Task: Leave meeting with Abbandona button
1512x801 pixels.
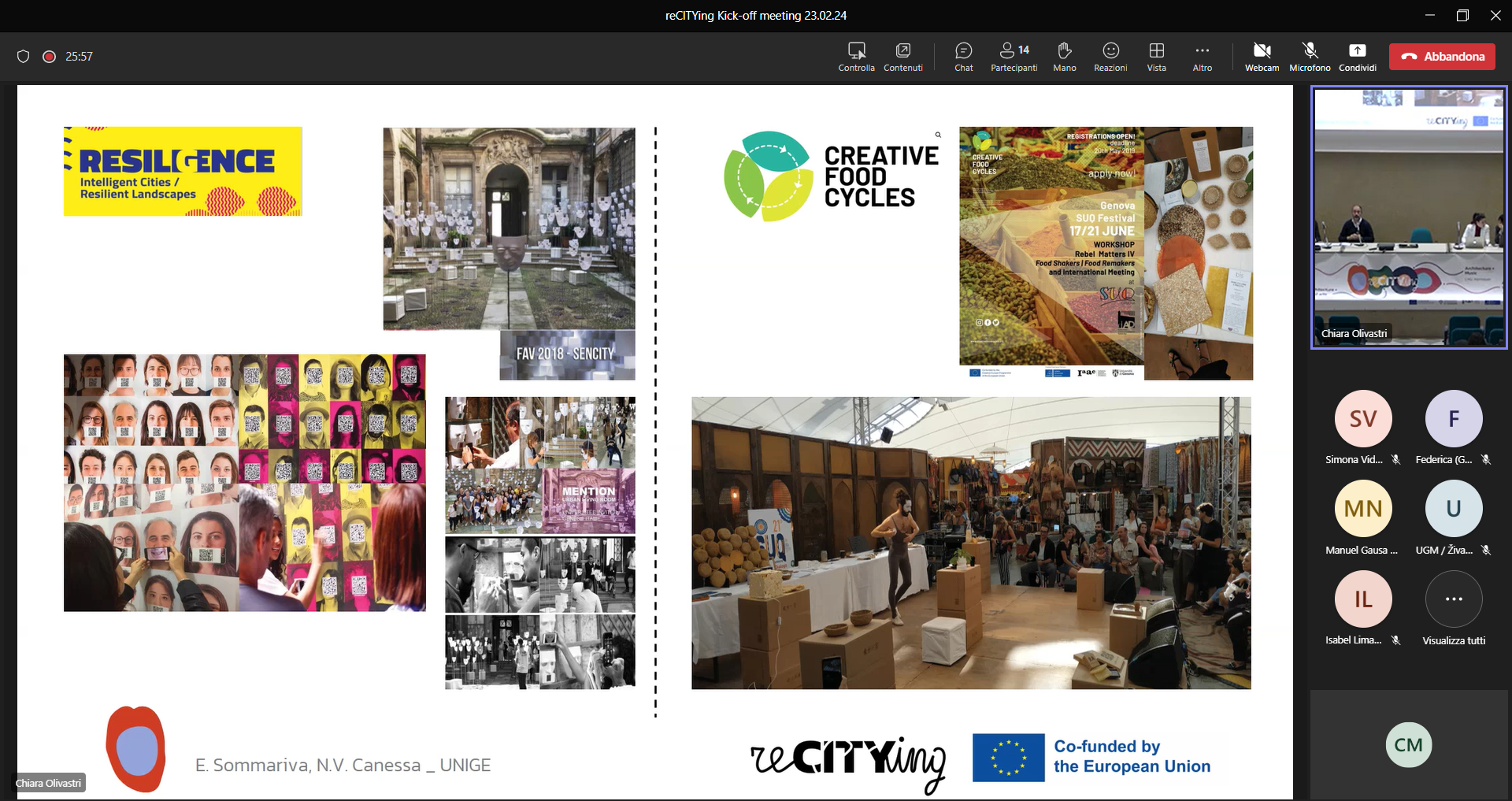Action: (x=1442, y=57)
